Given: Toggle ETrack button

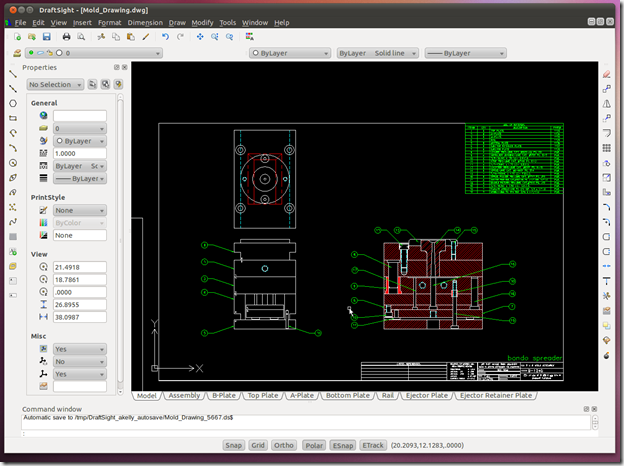Looking at the screenshot, I should pos(373,445).
